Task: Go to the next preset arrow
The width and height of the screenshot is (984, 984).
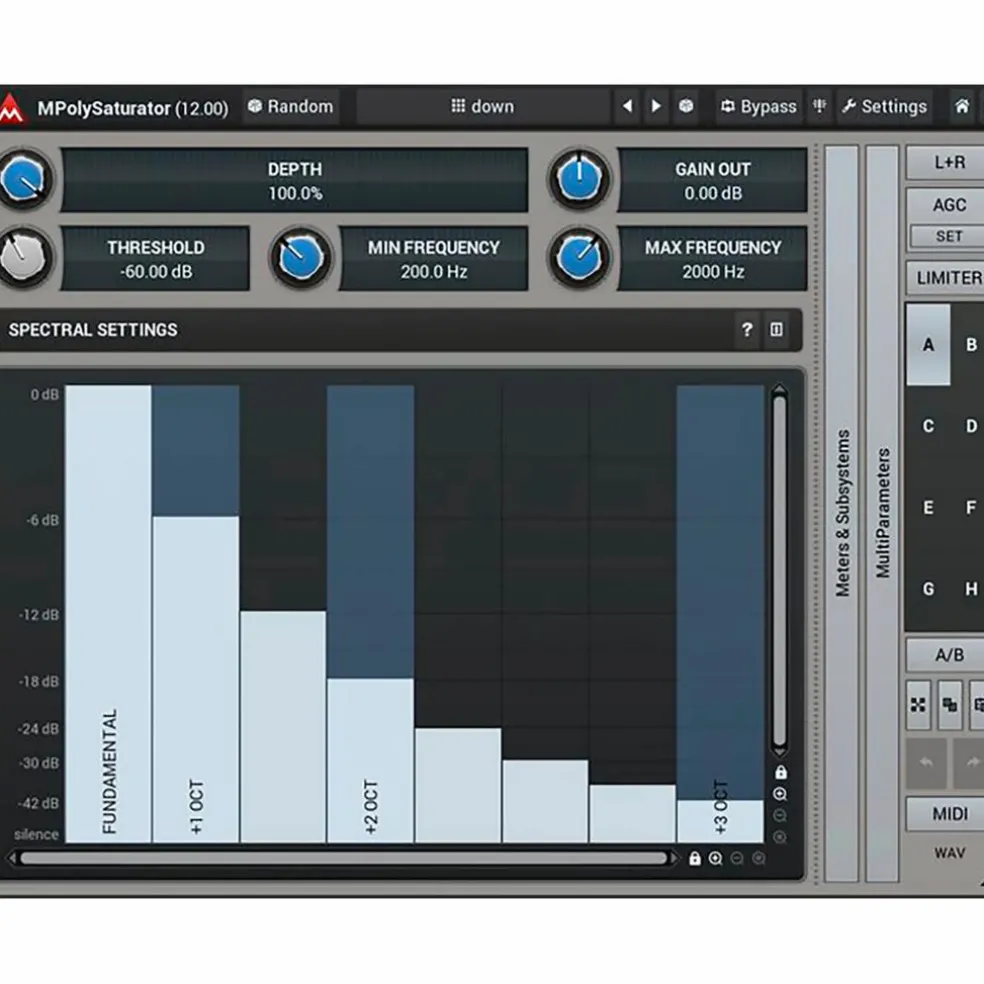Action: pos(656,107)
